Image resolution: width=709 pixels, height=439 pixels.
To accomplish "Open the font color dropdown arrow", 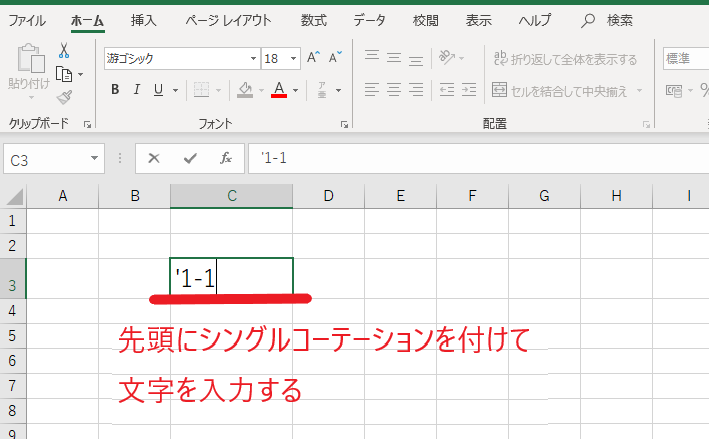I will click(x=295, y=90).
